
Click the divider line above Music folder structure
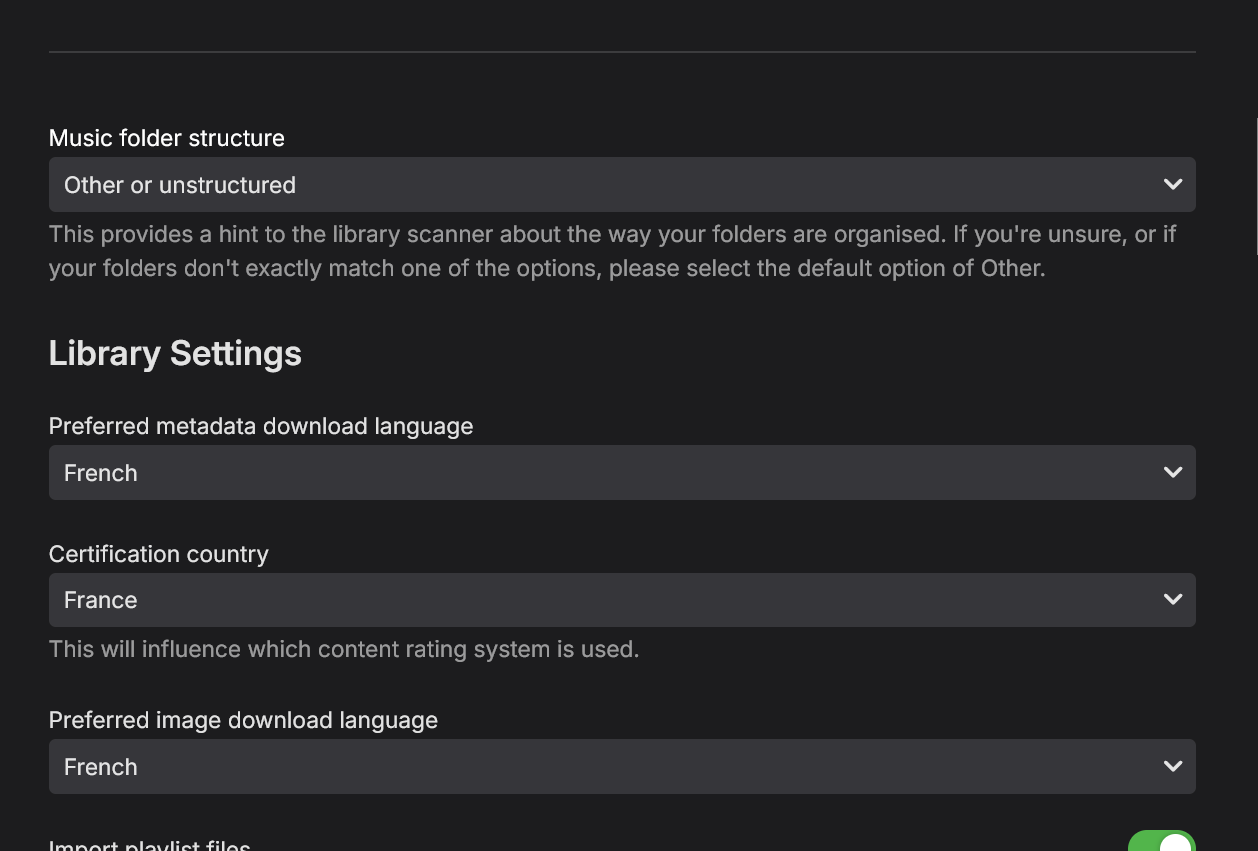(x=622, y=51)
